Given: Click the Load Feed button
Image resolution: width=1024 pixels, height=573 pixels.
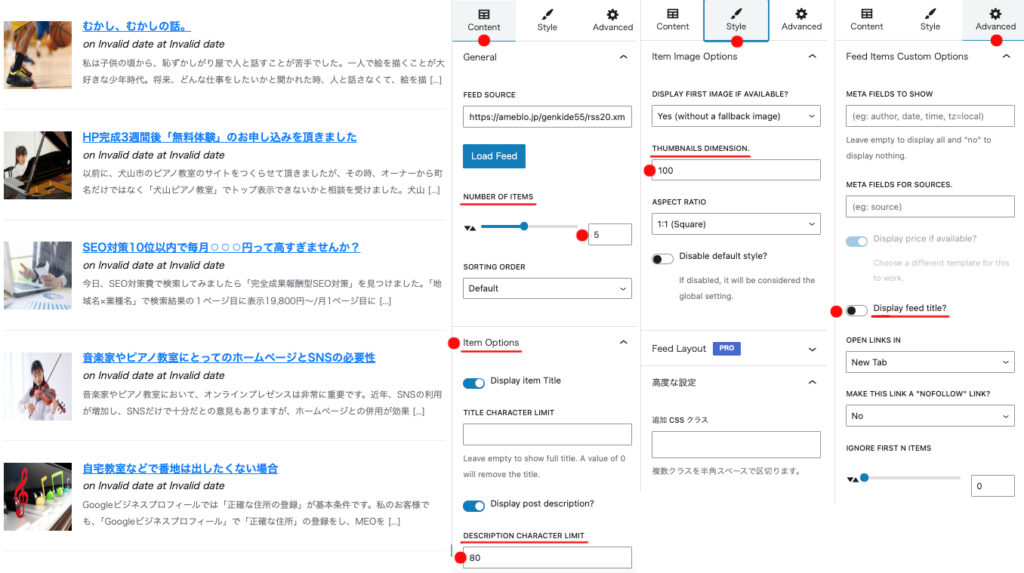Looking at the screenshot, I should point(494,156).
